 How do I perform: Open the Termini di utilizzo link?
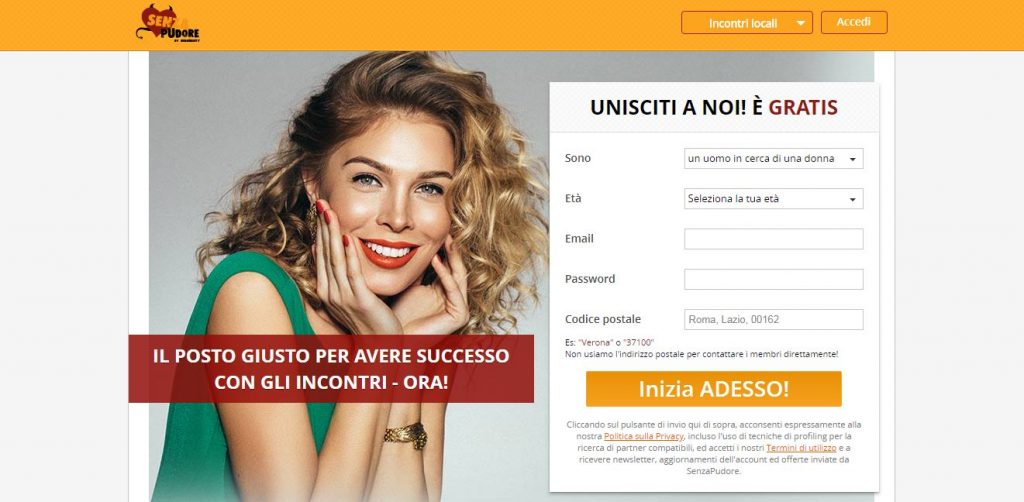801,448
